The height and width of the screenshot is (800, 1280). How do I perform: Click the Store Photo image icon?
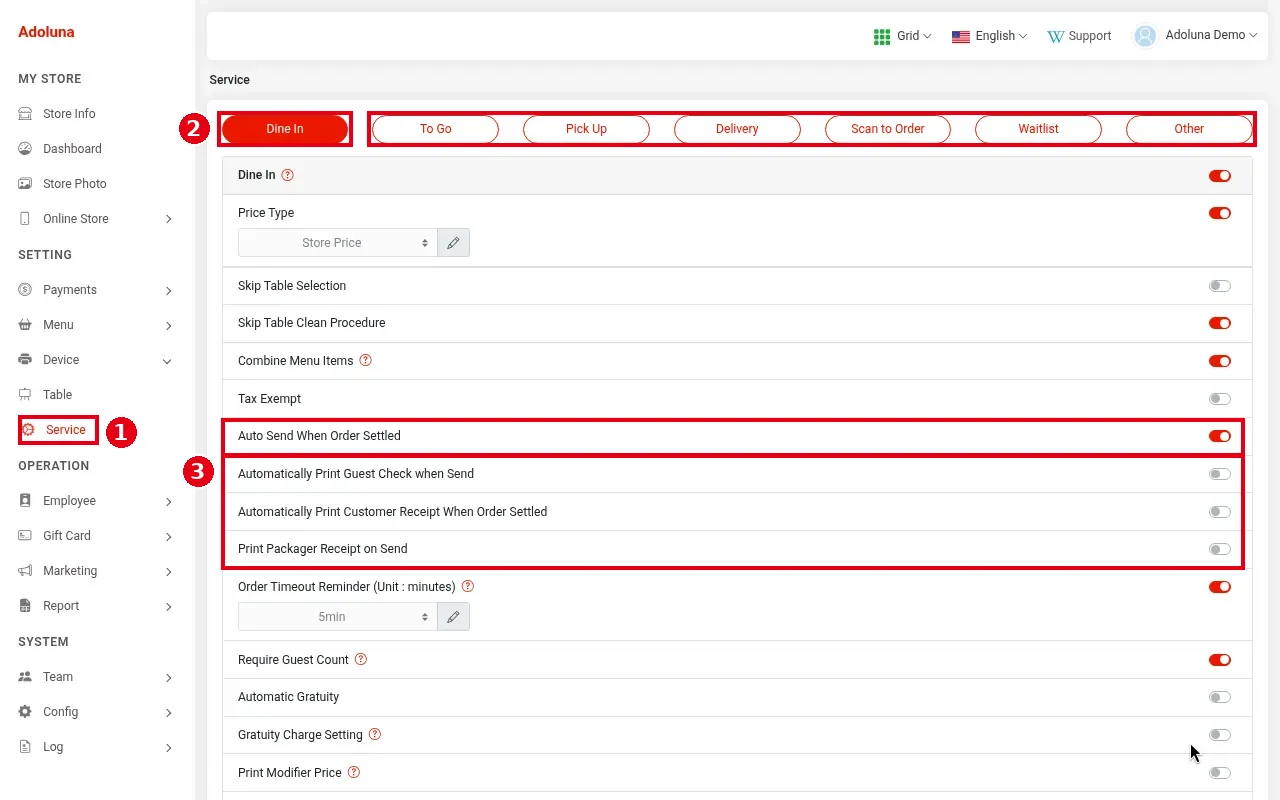(25, 184)
